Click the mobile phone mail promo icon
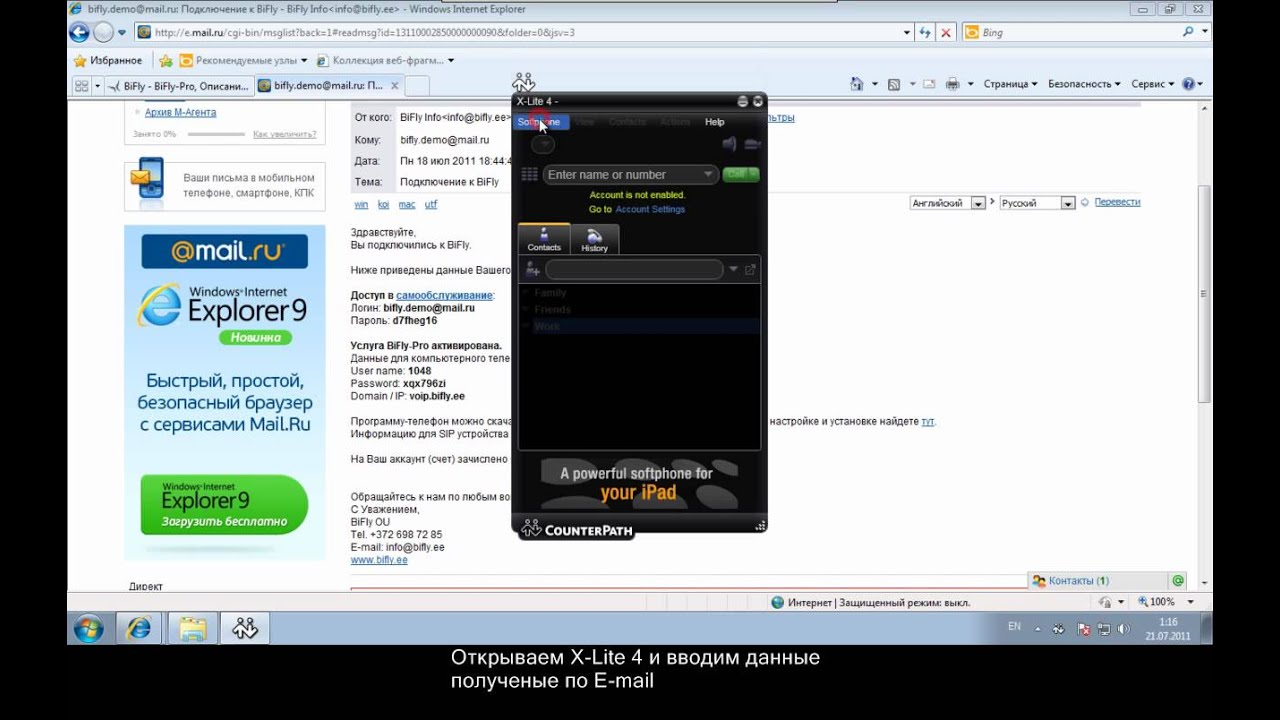Viewport: 1280px width, 720px height. tap(148, 181)
